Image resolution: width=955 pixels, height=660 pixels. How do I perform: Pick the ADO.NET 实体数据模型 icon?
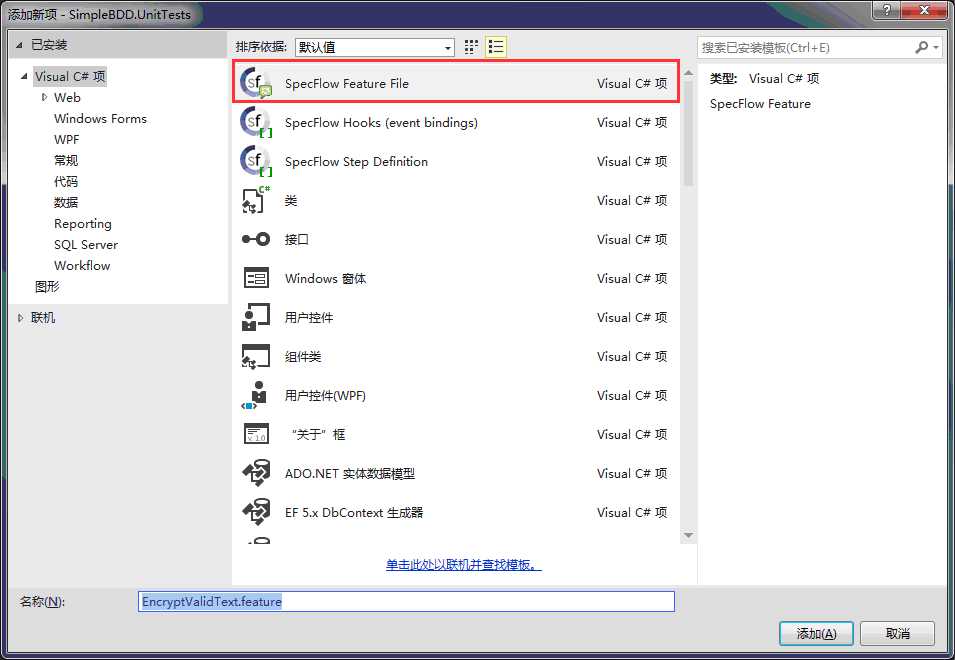pyautogui.click(x=256, y=473)
